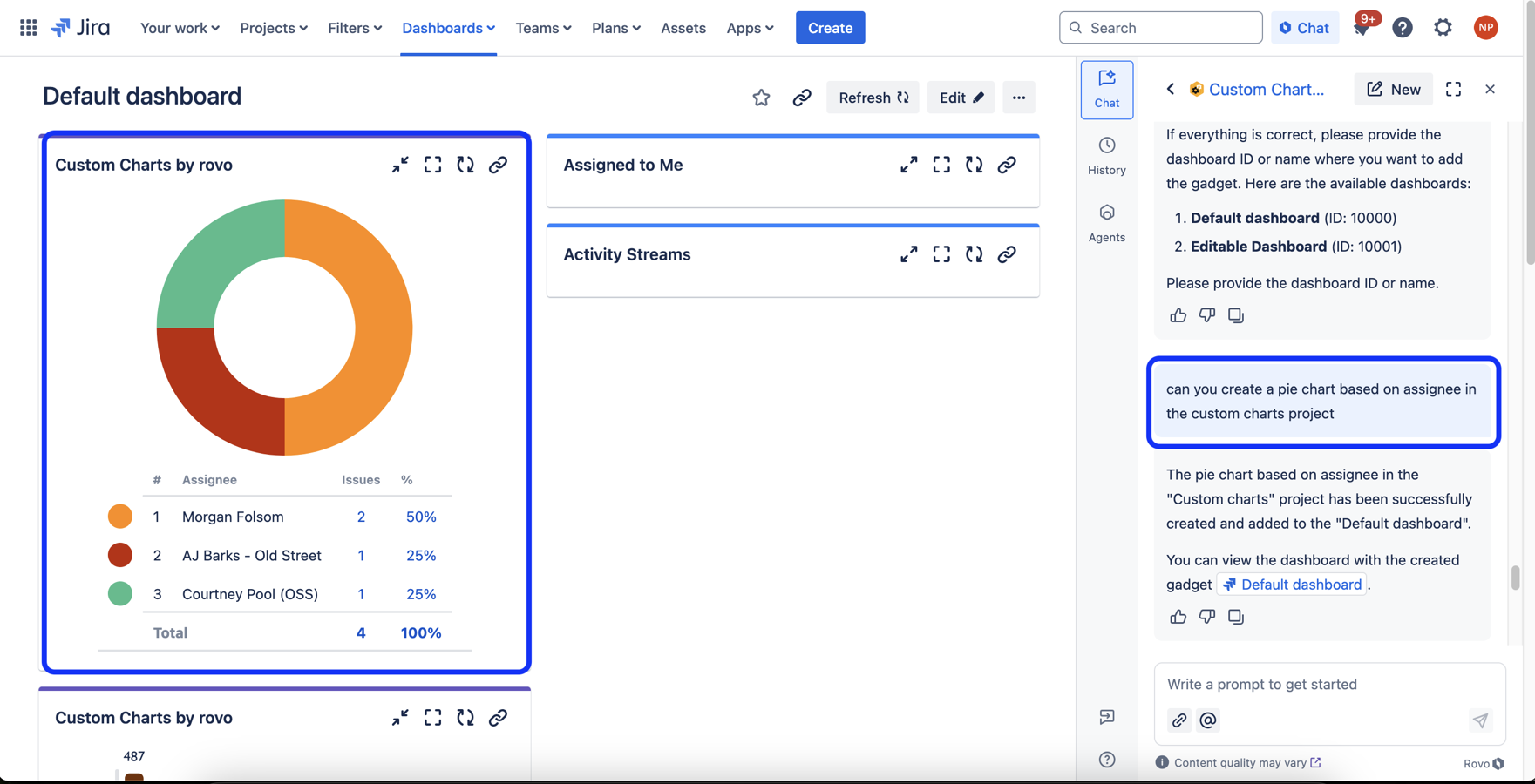This screenshot has height=784, width=1535.
Task: Maximize the Assigned to Me gadget
Action: pos(941,165)
